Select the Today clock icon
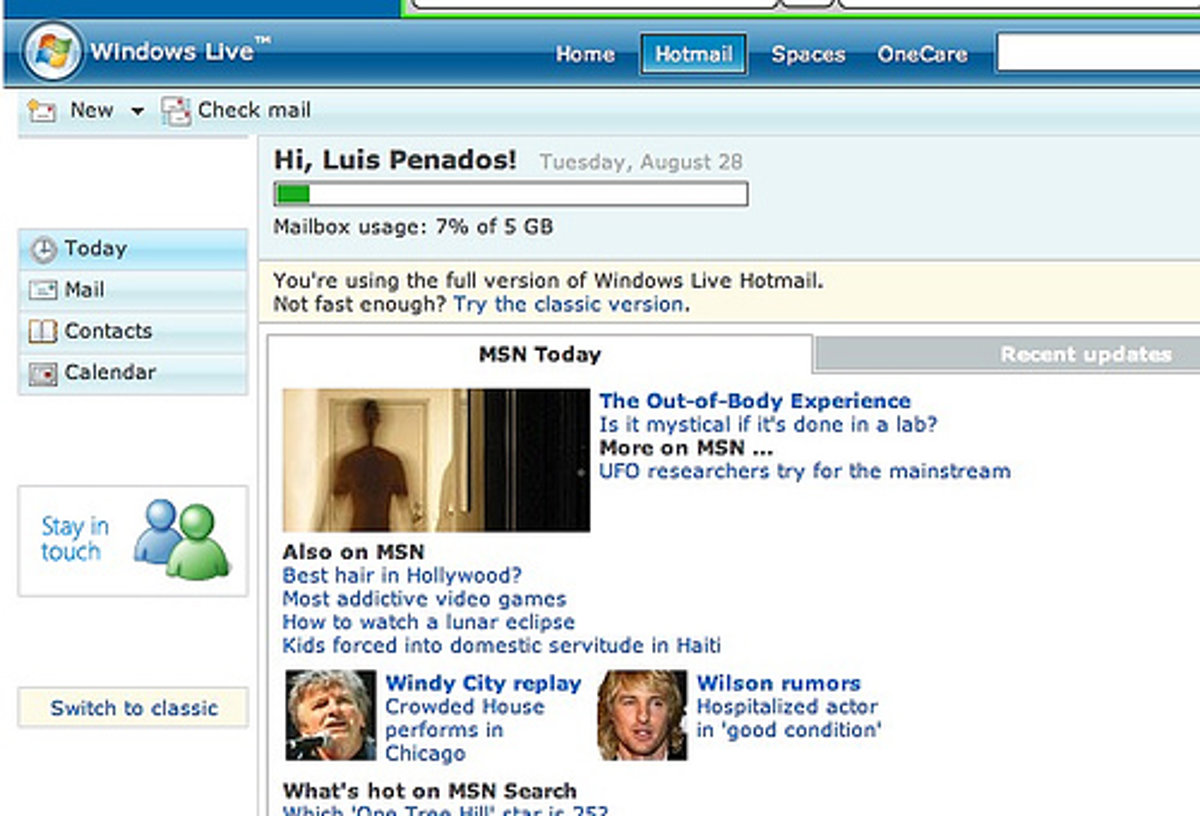The image size is (1200, 816). (43, 250)
